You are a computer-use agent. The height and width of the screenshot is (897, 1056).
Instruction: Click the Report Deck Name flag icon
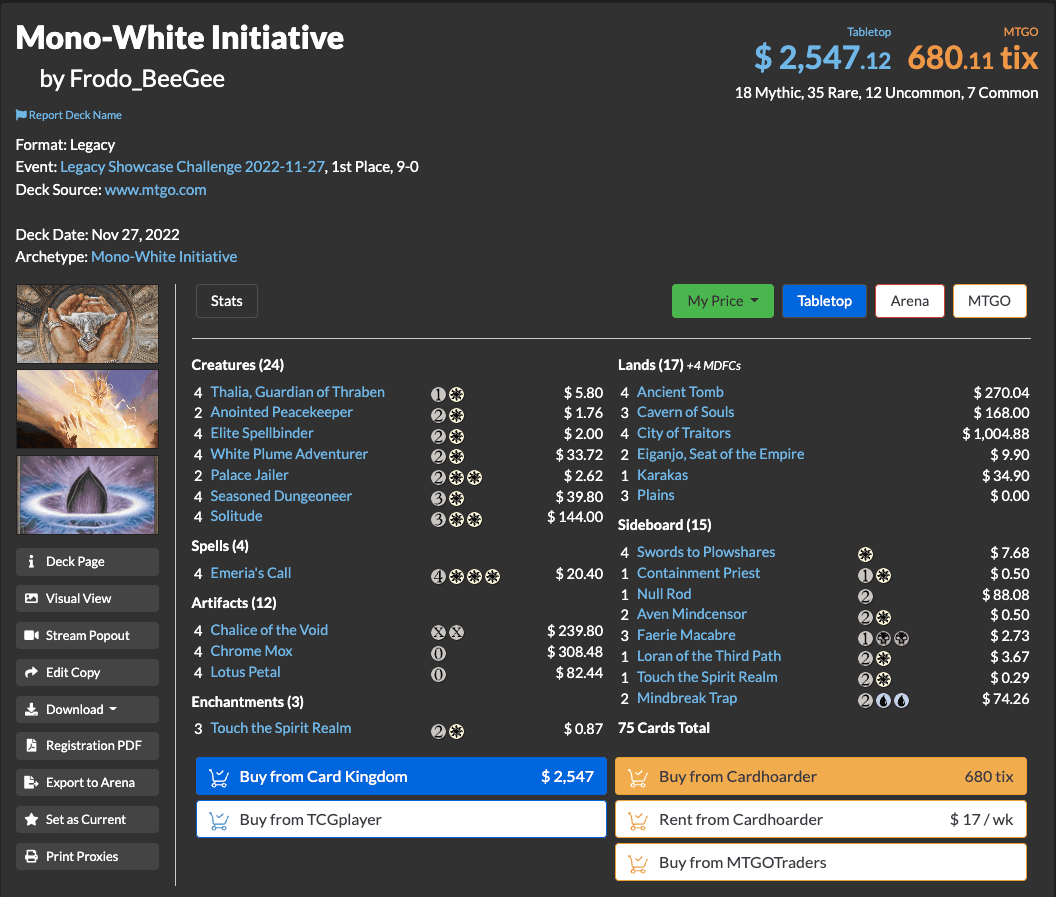click(20, 114)
